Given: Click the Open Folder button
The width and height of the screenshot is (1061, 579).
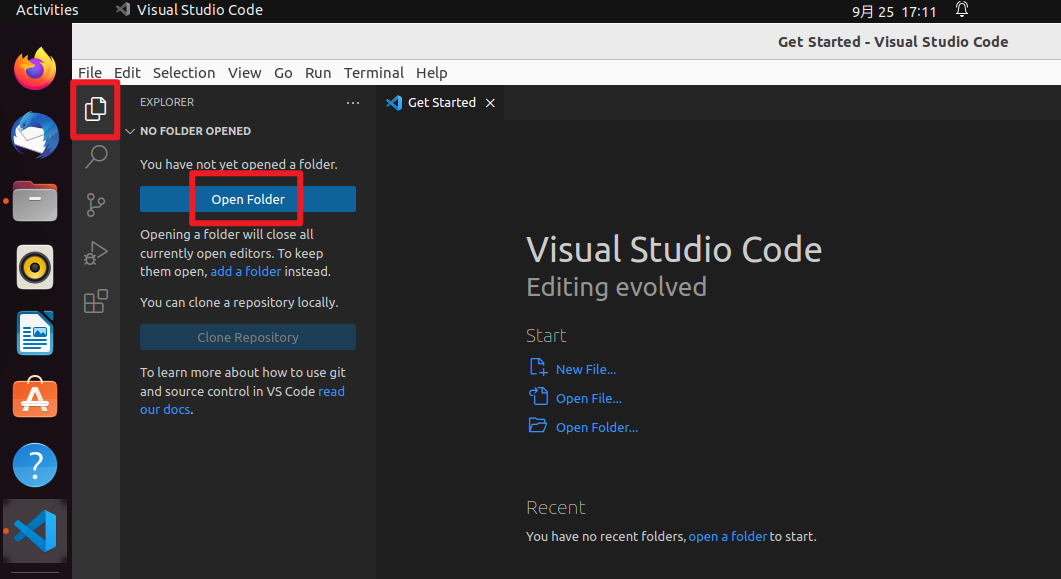Looking at the screenshot, I should pos(247,198).
